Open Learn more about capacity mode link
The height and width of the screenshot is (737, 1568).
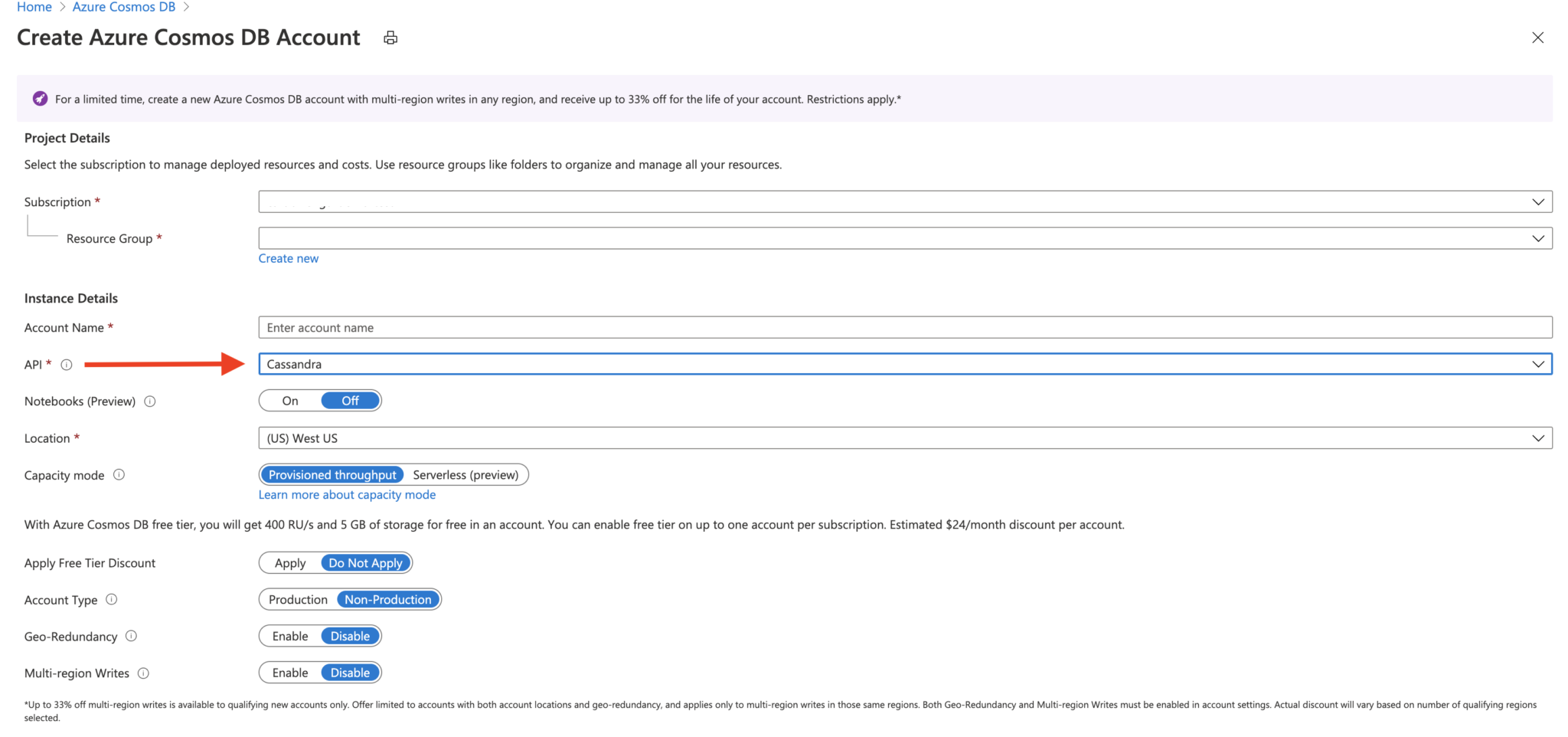[347, 495]
